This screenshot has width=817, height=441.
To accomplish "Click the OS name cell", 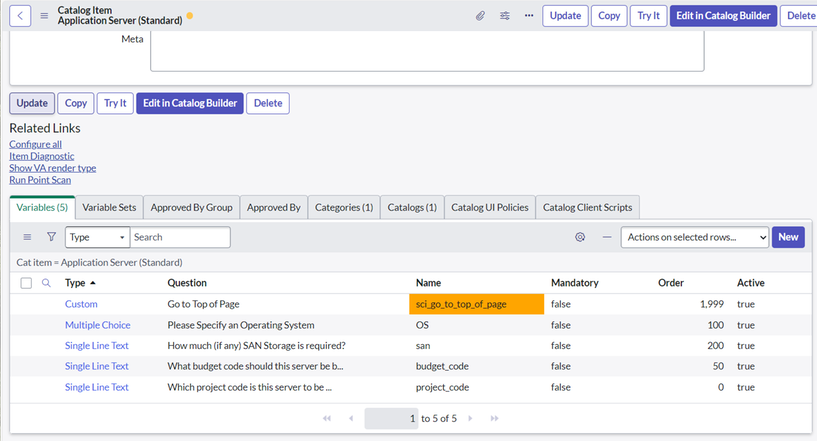I will [x=422, y=325].
